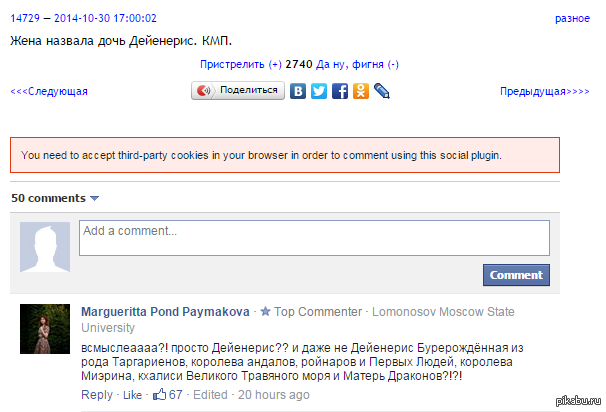Click into the Add a comment field

[314, 238]
